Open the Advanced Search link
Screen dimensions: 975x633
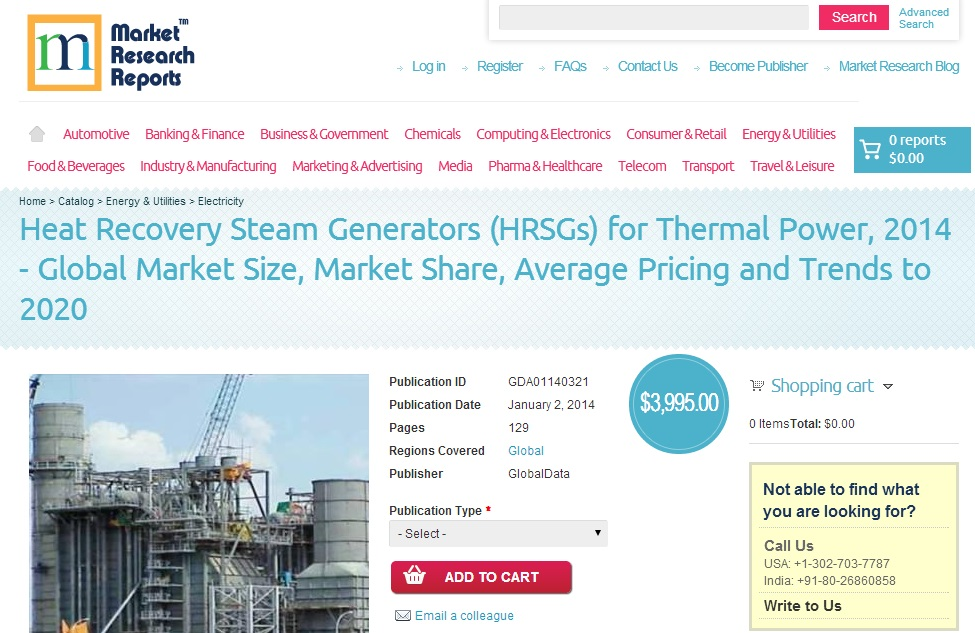point(923,17)
